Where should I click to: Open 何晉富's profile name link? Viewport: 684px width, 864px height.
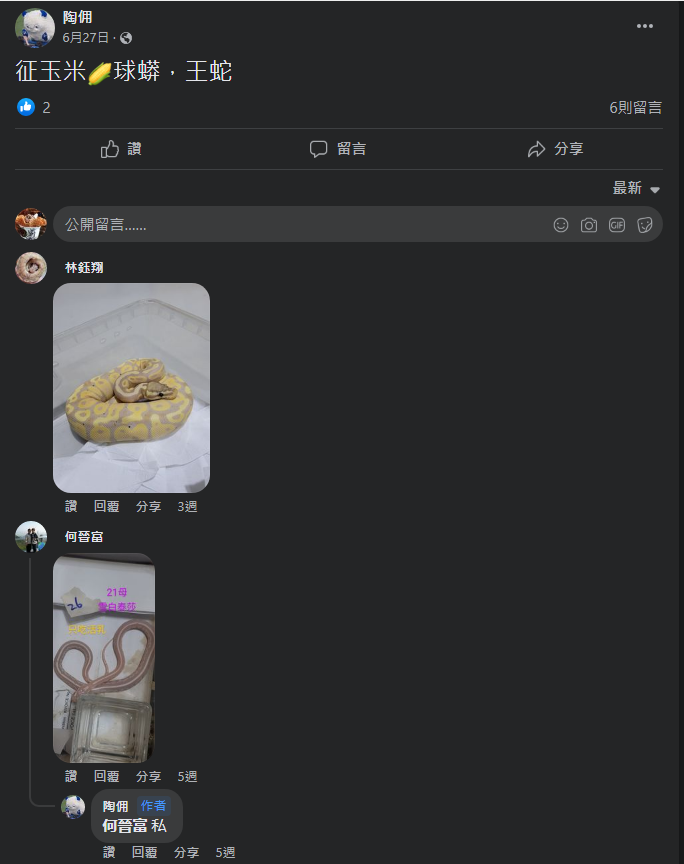[84, 536]
